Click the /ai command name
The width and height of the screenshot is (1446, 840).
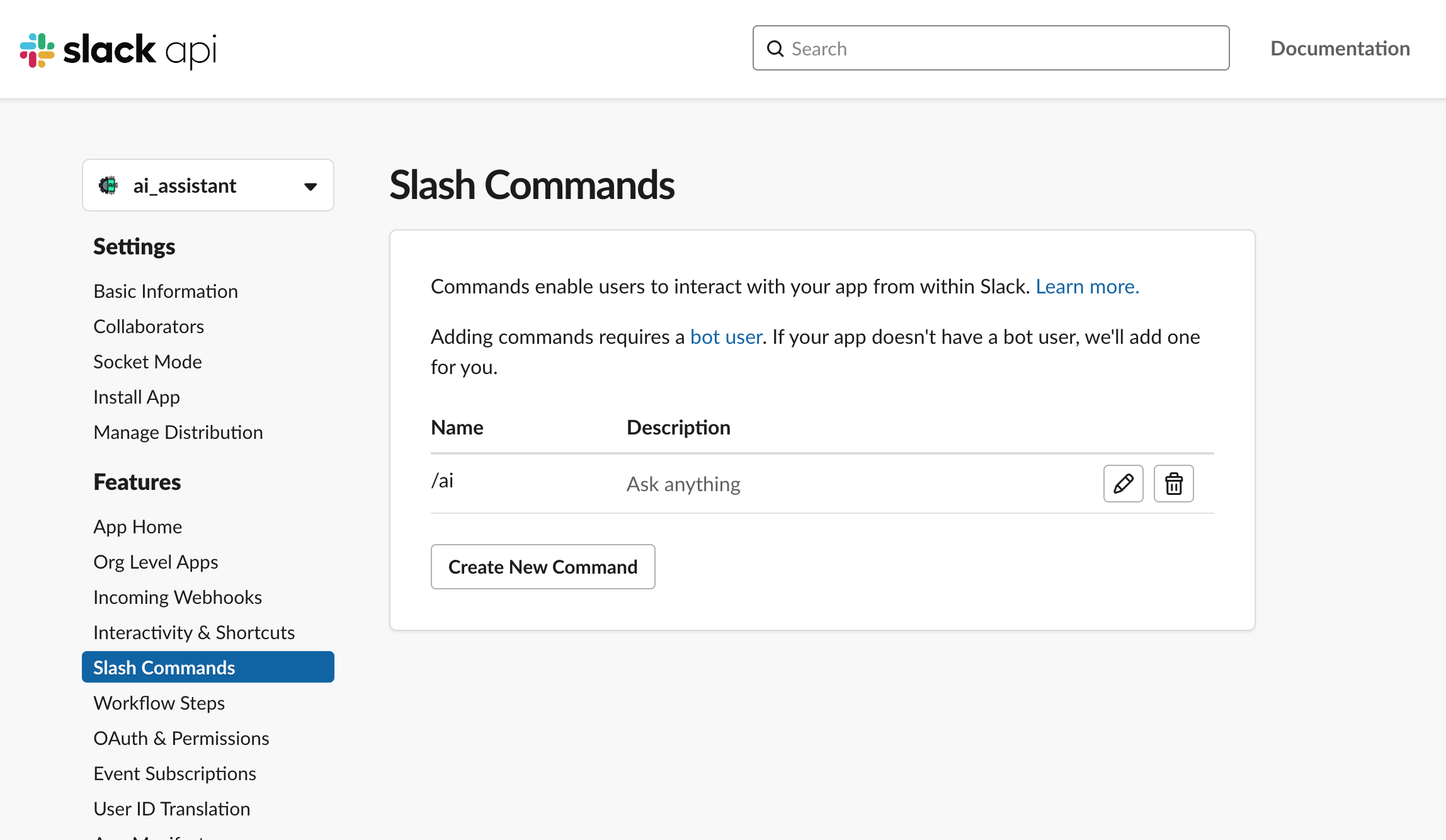point(442,481)
